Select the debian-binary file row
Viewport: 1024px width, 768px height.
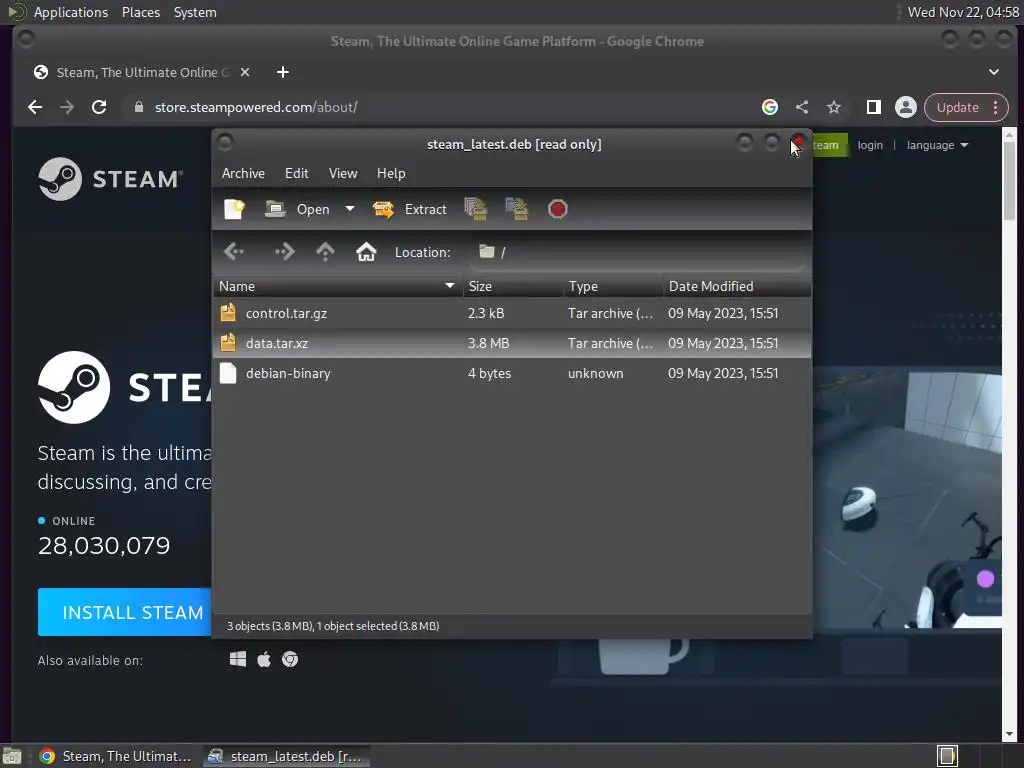coord(512,374)
